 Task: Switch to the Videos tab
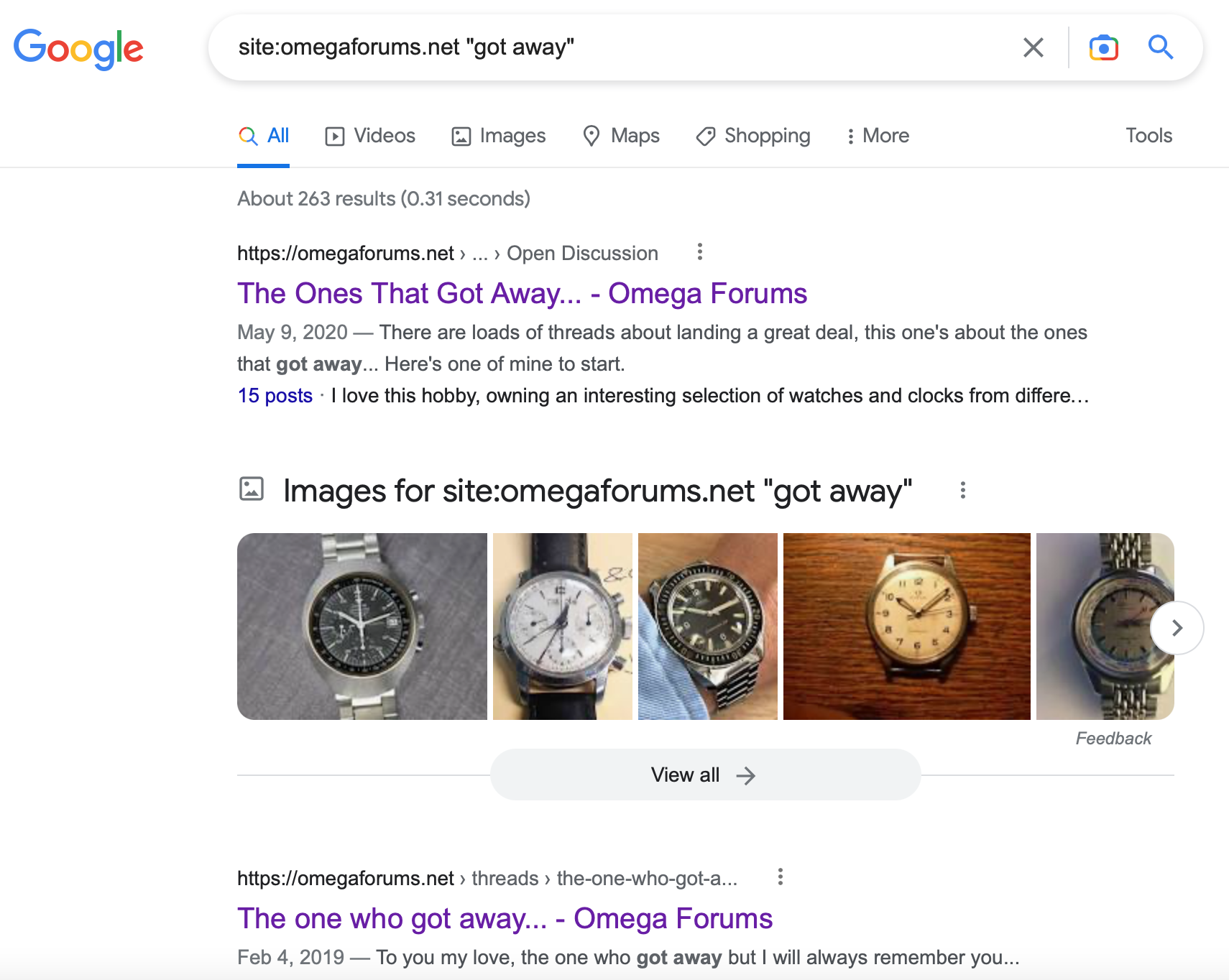[370, 136]
